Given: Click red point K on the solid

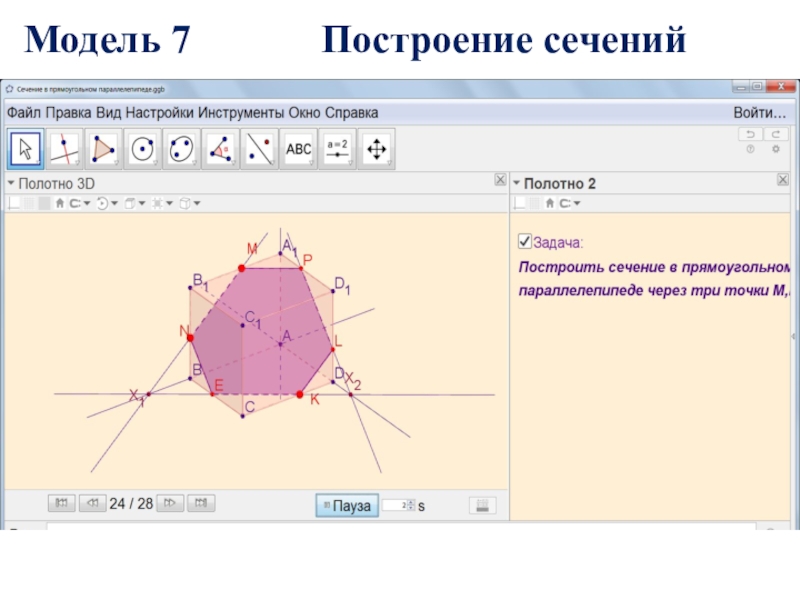Looking at the screenshot, I should (299, 394).
